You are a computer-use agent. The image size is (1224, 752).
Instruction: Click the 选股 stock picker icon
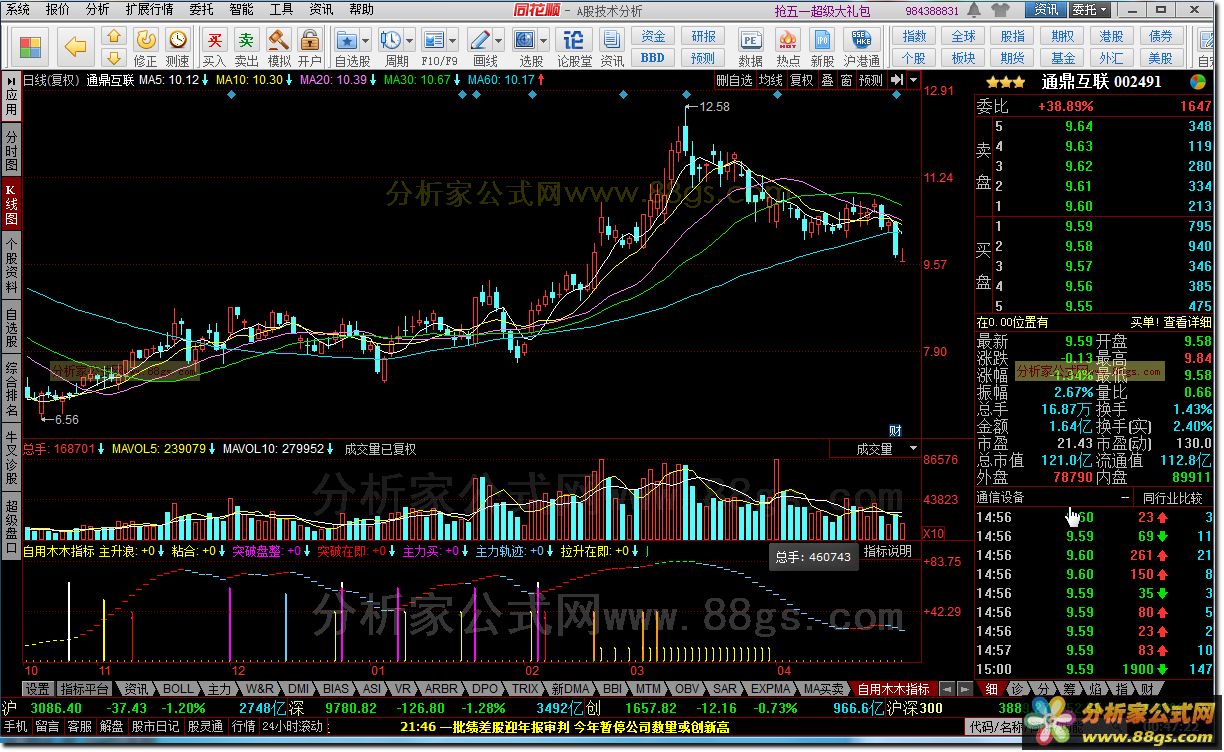[526, 40]
